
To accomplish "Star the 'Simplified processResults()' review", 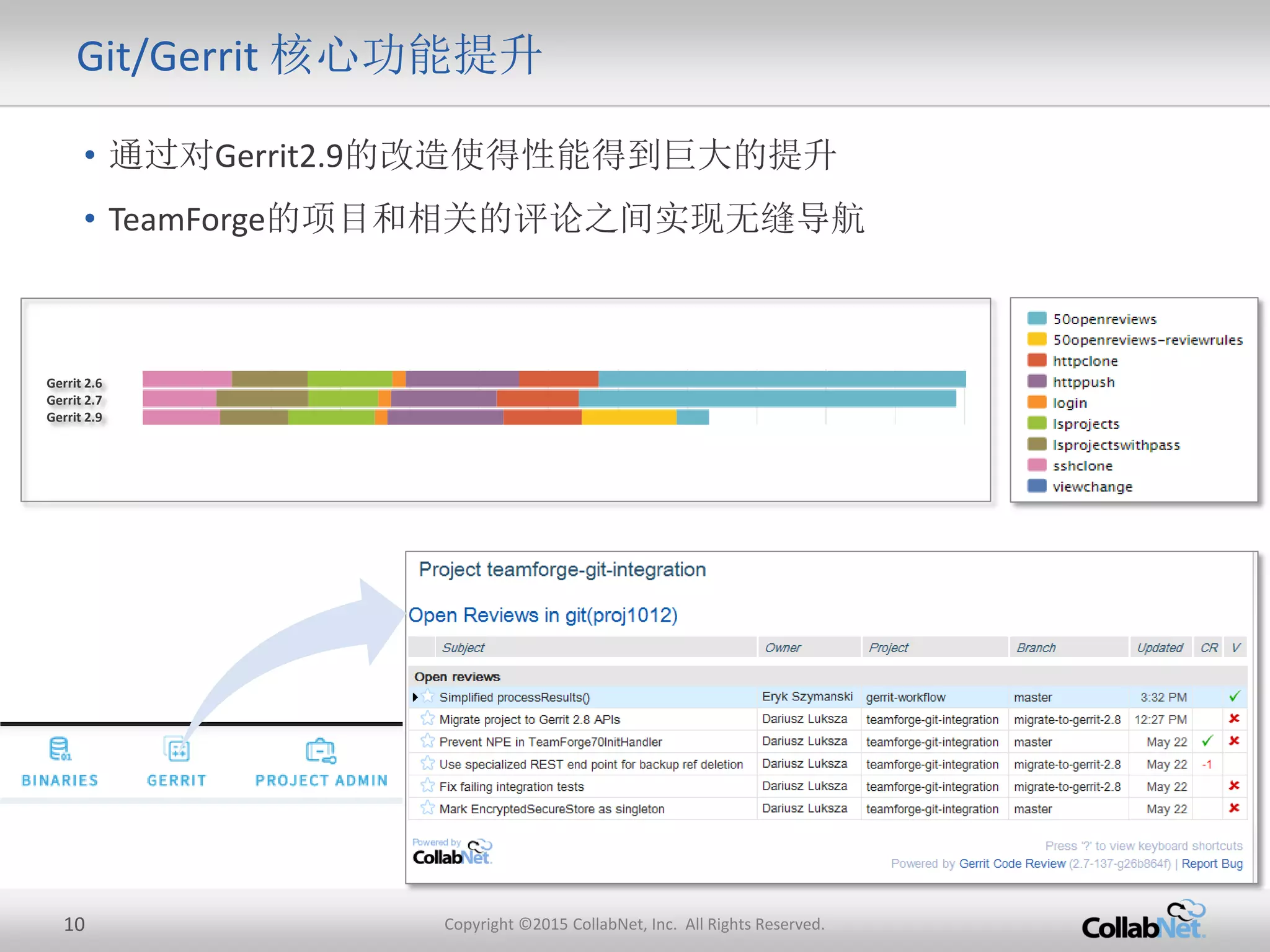I will coord(428,697).
